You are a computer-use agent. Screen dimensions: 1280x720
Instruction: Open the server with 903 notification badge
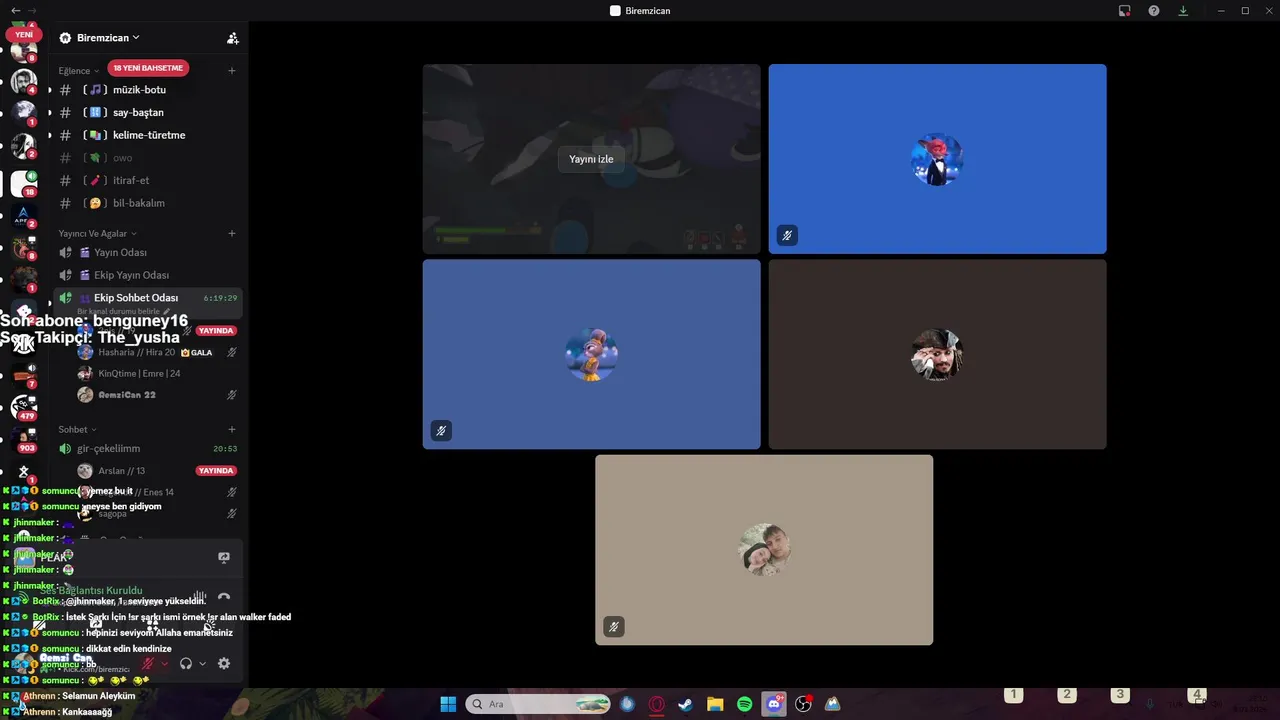point(24,439)
